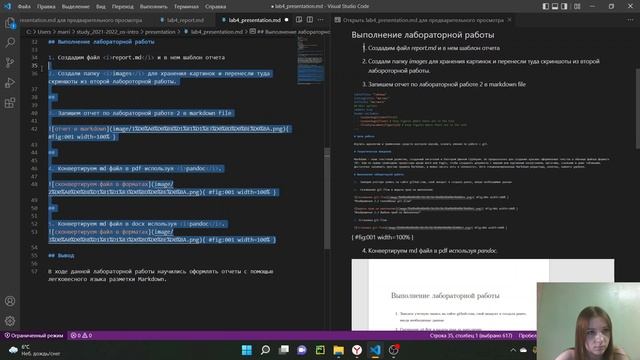Click the heading symbol breadcrumb
Viewport: 640px width, 360px height.
point(290,32)
